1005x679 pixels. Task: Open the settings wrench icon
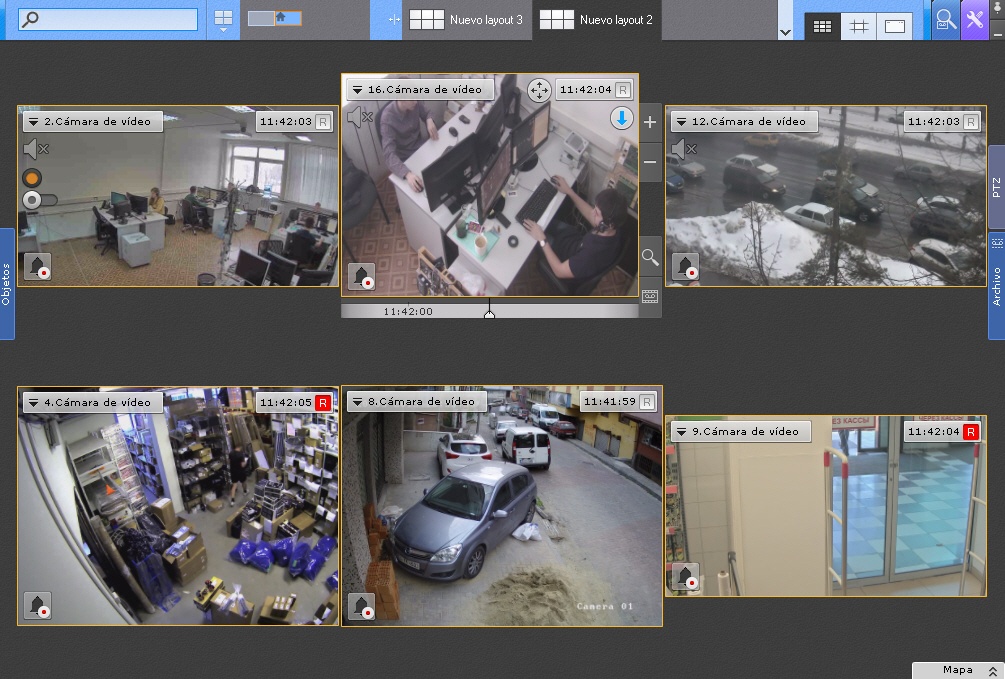pyautogui.click(x=975, y=20)
